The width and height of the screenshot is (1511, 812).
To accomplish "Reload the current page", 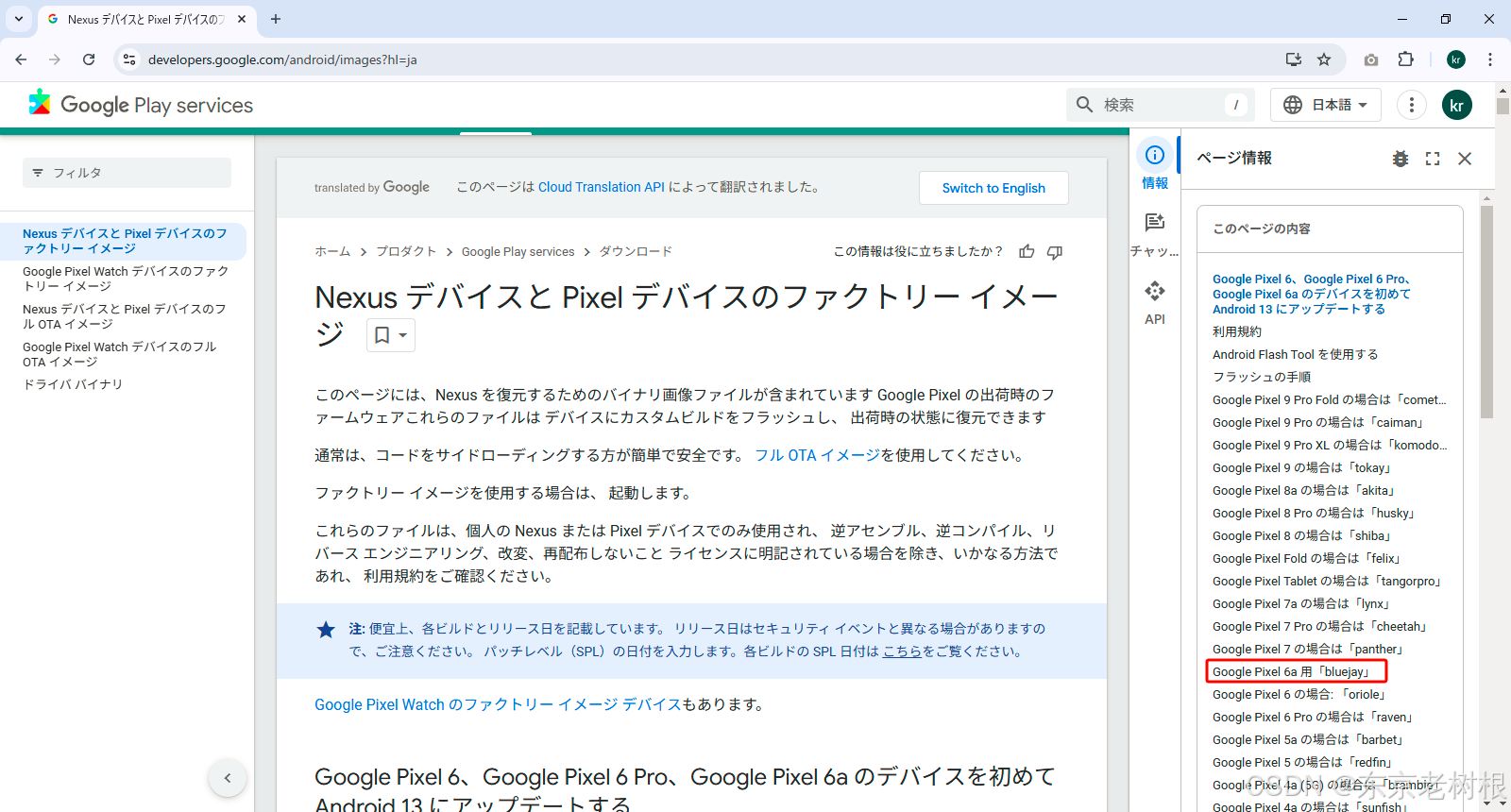I will coord(89,59).
